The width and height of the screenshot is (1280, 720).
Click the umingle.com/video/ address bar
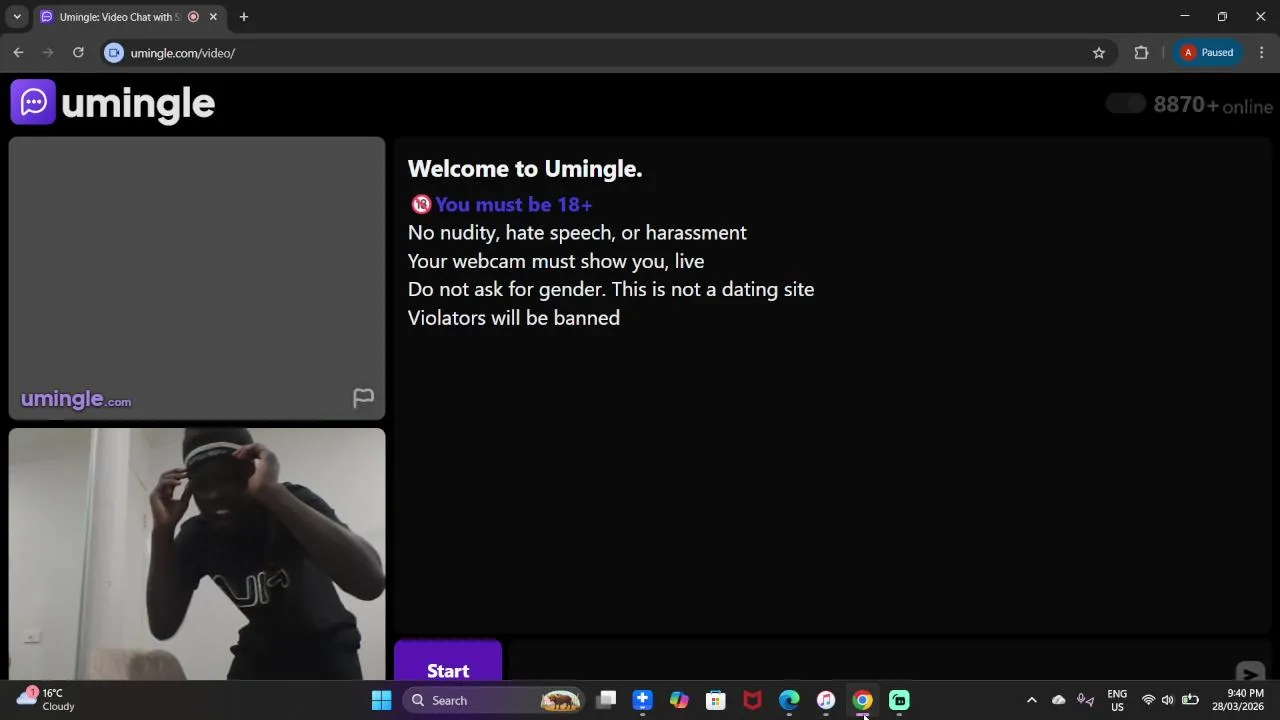click(600, 53)
